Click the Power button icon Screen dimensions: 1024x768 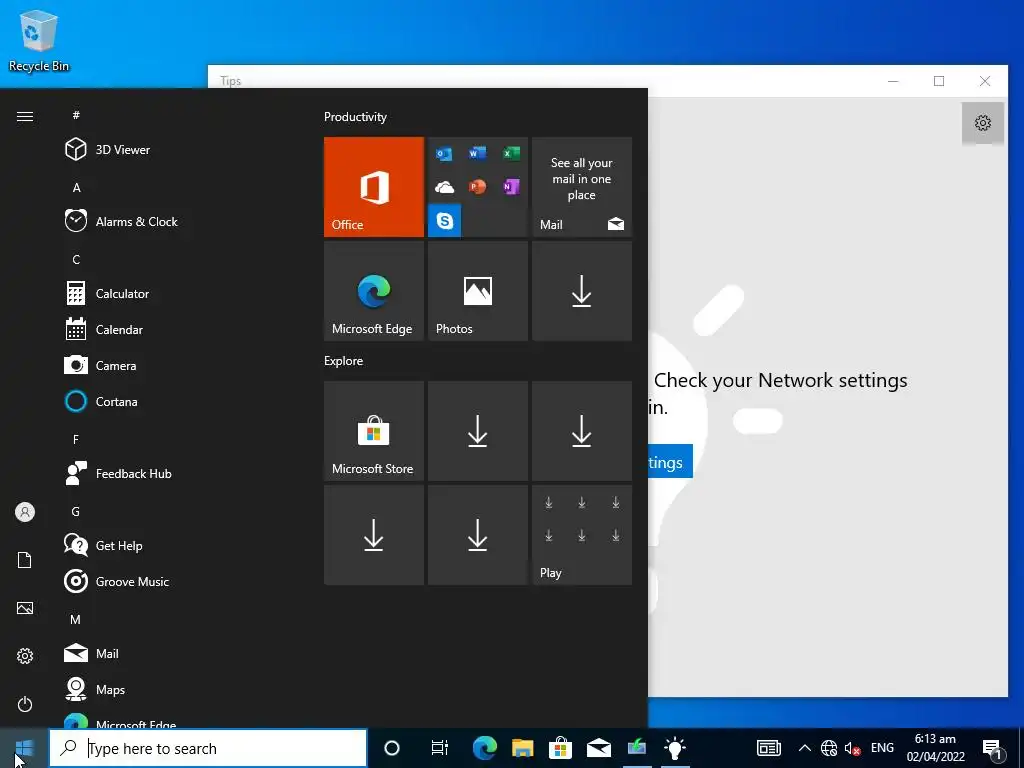[25, 704]
